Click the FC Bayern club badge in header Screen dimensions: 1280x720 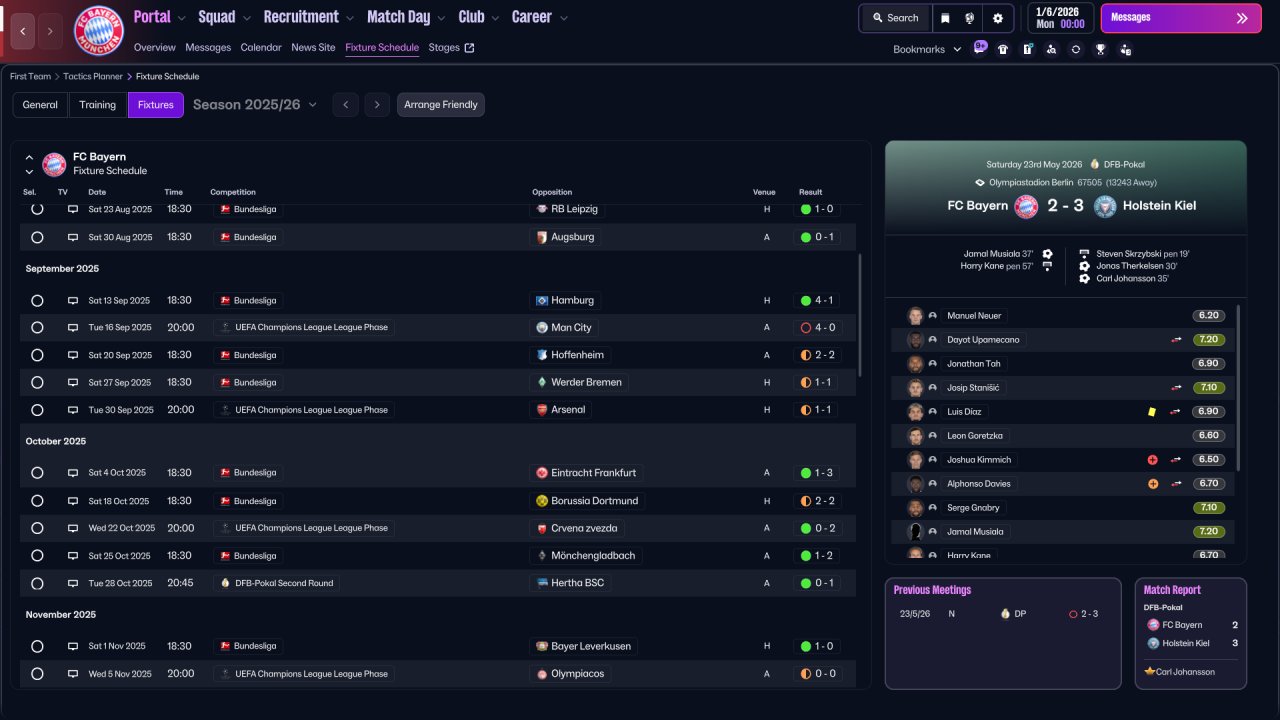tap(99, 31)
